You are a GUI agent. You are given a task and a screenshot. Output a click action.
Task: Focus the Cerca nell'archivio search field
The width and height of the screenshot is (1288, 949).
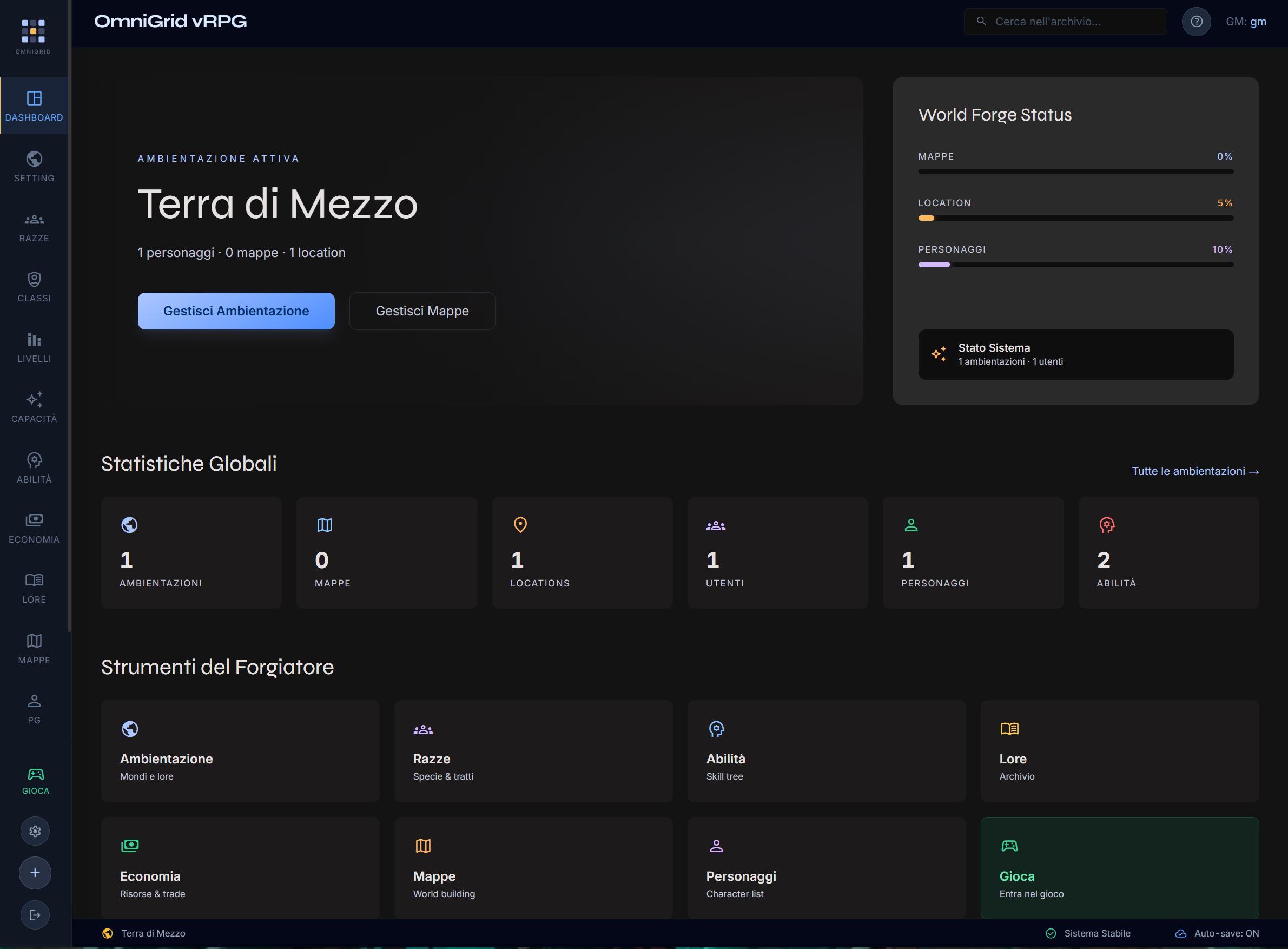(1065, 21)
